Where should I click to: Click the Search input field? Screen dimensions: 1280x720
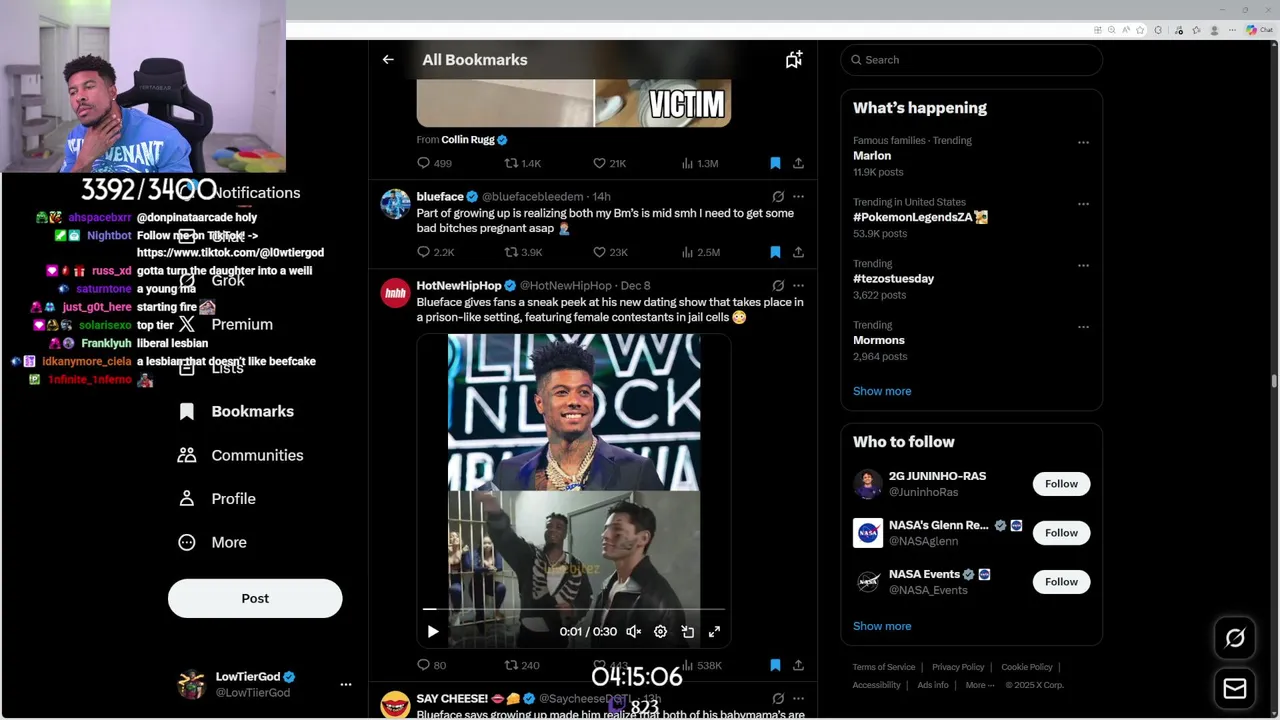point(972,60)
